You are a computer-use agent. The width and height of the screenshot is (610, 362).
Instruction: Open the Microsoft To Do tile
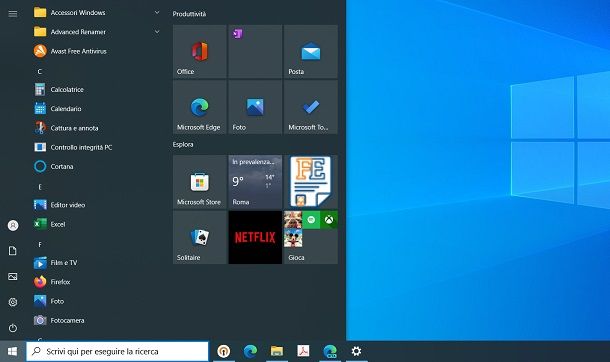click(x=311, y=107)
